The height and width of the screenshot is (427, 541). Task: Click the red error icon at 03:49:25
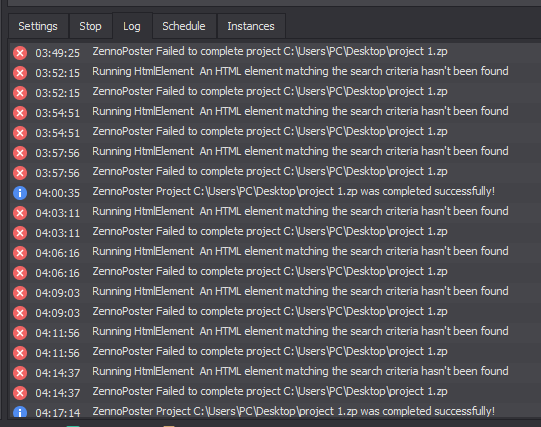pos(20,53)
